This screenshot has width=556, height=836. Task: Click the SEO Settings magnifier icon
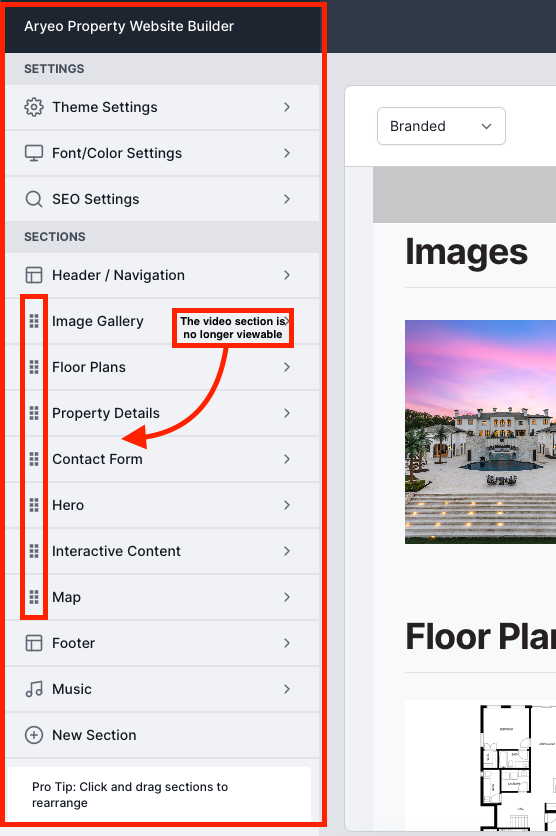[34, 199]
